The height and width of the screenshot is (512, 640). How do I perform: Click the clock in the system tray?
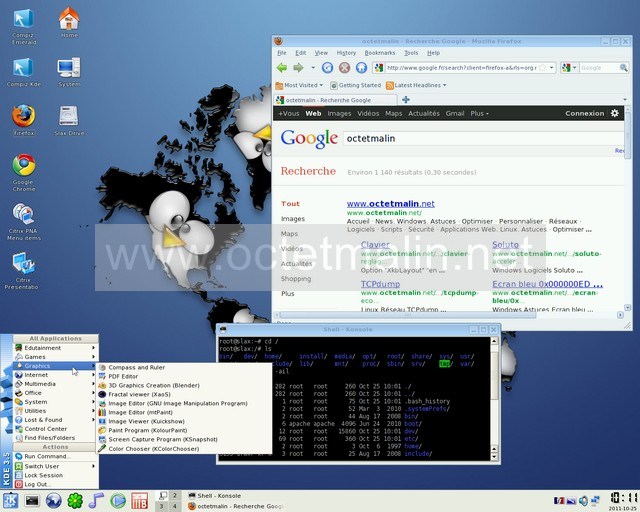tap(623, 501)
